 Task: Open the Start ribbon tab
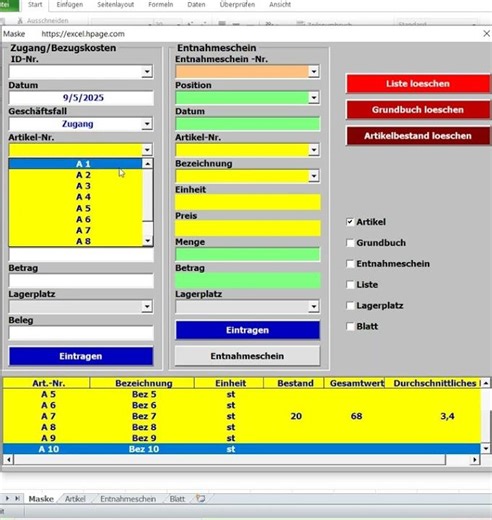(x=35, y=5)
